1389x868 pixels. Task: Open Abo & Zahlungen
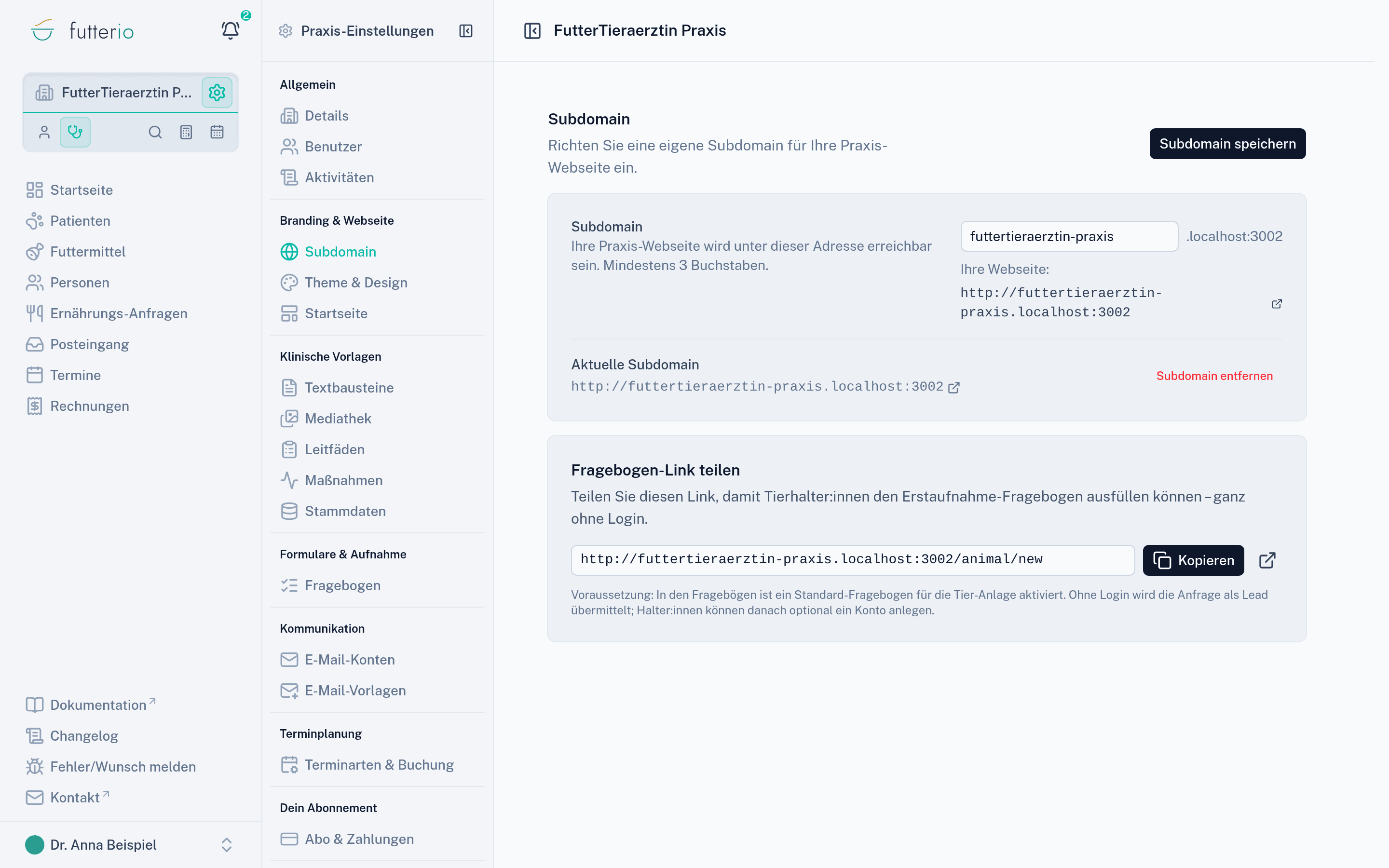coord(347,839)
